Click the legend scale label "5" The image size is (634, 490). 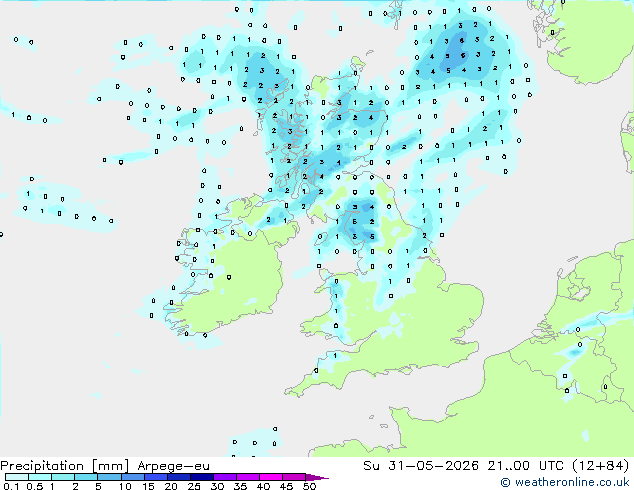pos(98,486)
